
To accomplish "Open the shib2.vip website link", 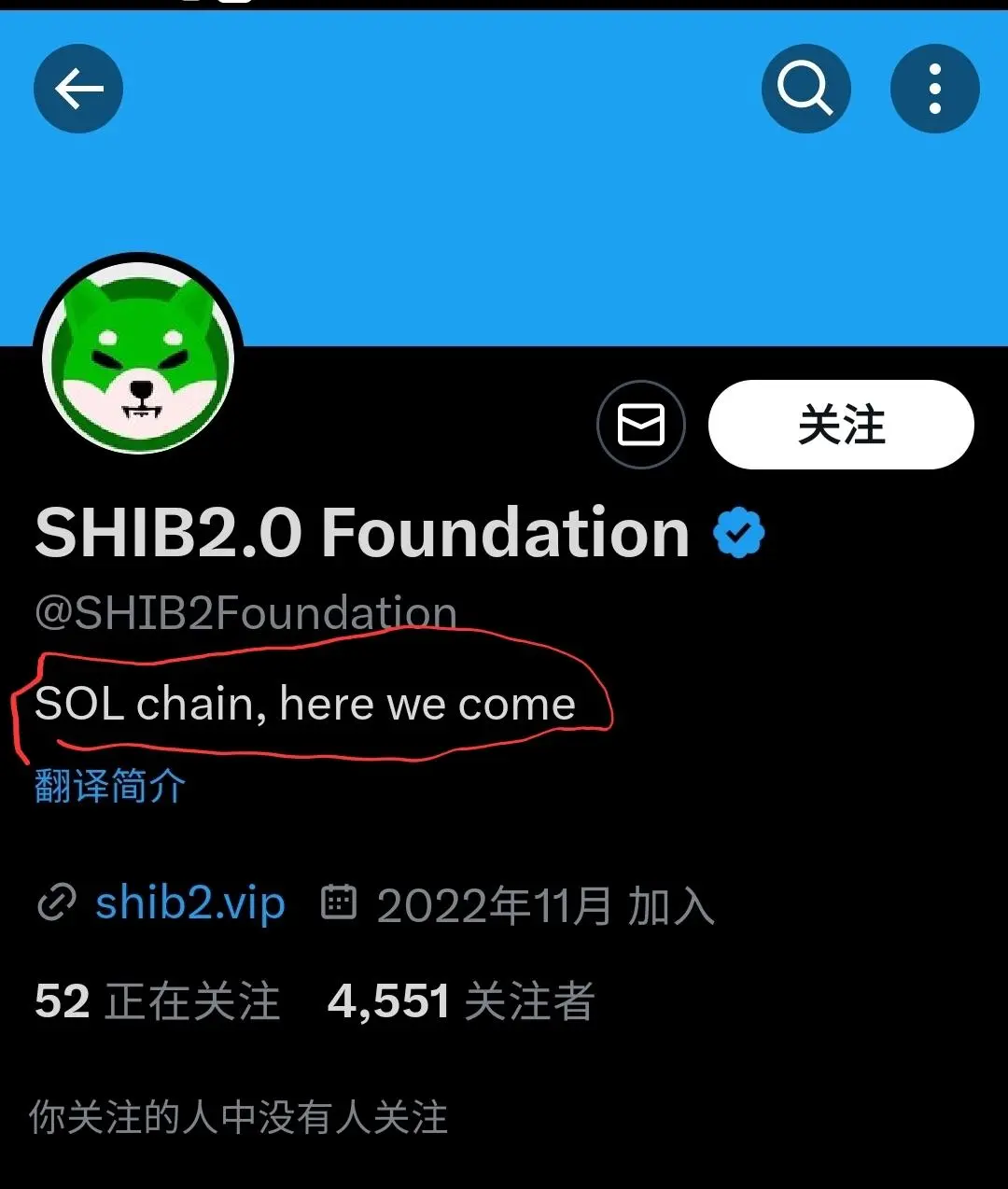I will [190, 903].
